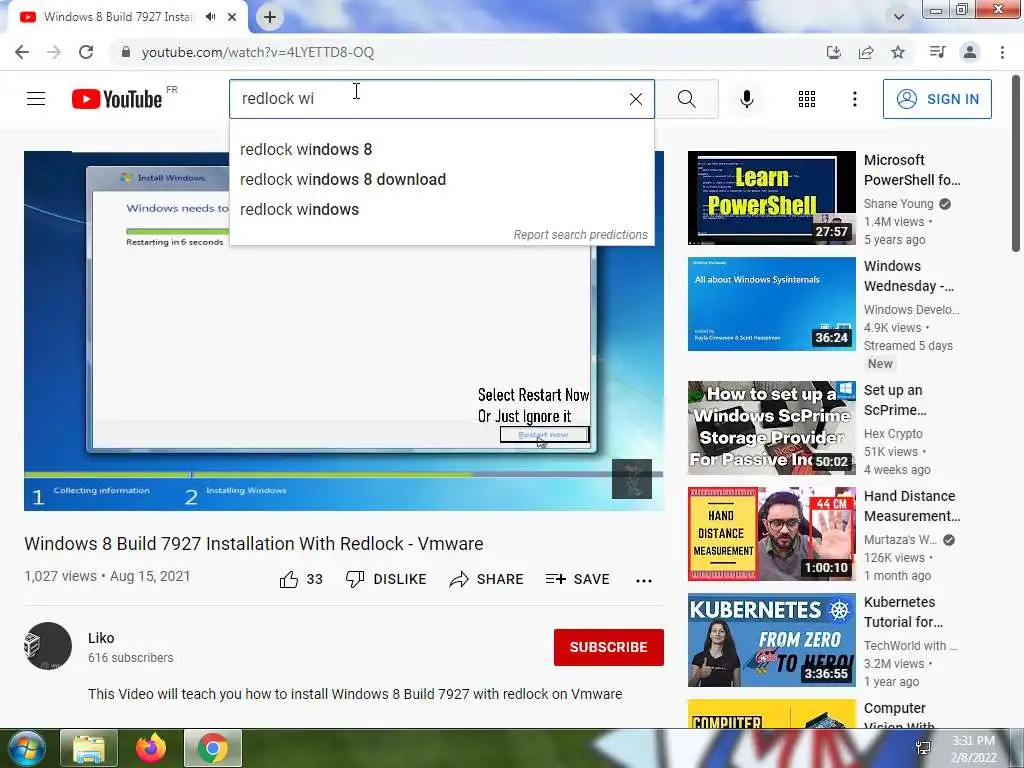Click the Hex Crypto channel name
This screenshot has width=1024, height=768.
[893, 434]
